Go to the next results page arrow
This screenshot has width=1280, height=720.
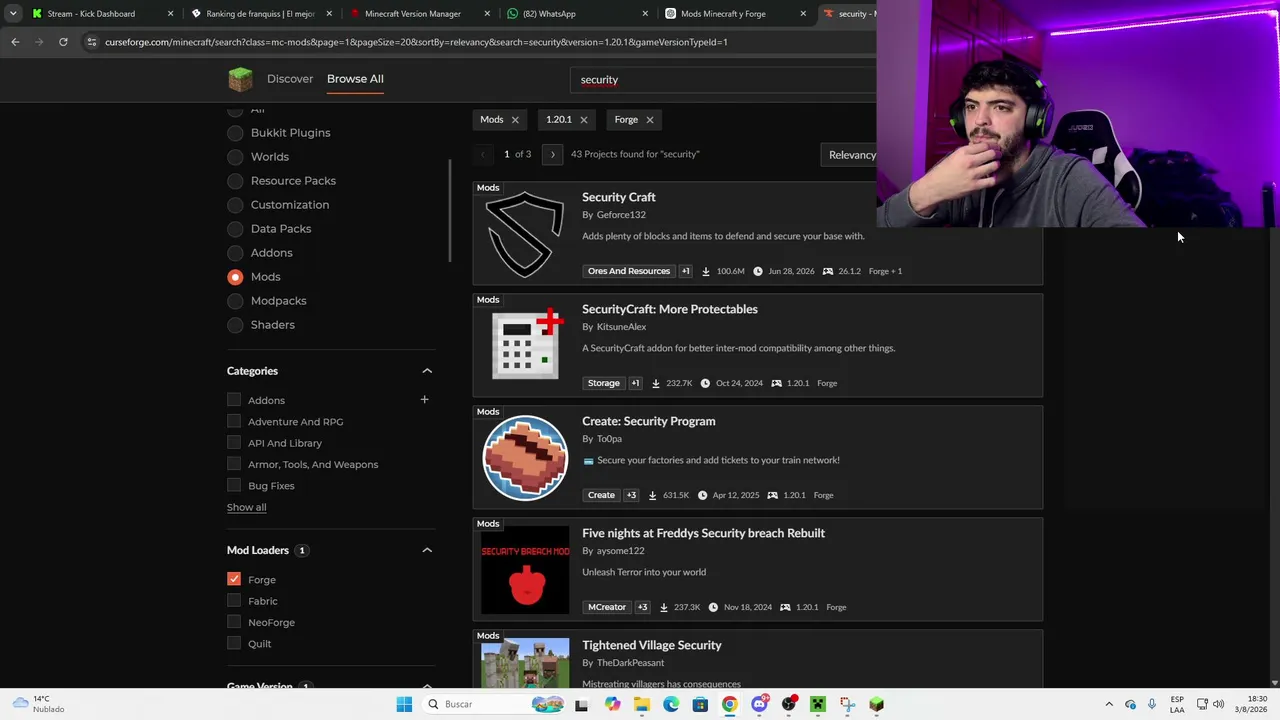(x=552, y=154)
